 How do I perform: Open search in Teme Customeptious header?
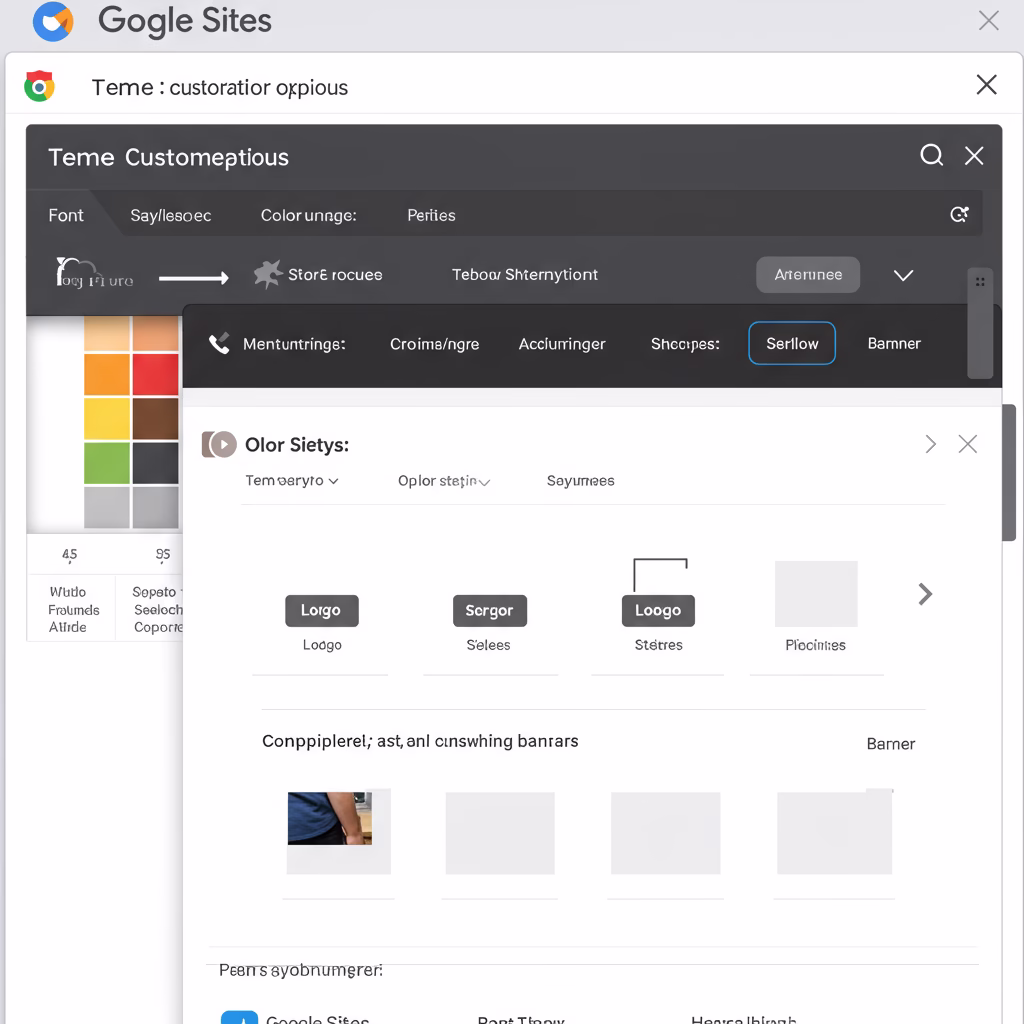point(931,155)
